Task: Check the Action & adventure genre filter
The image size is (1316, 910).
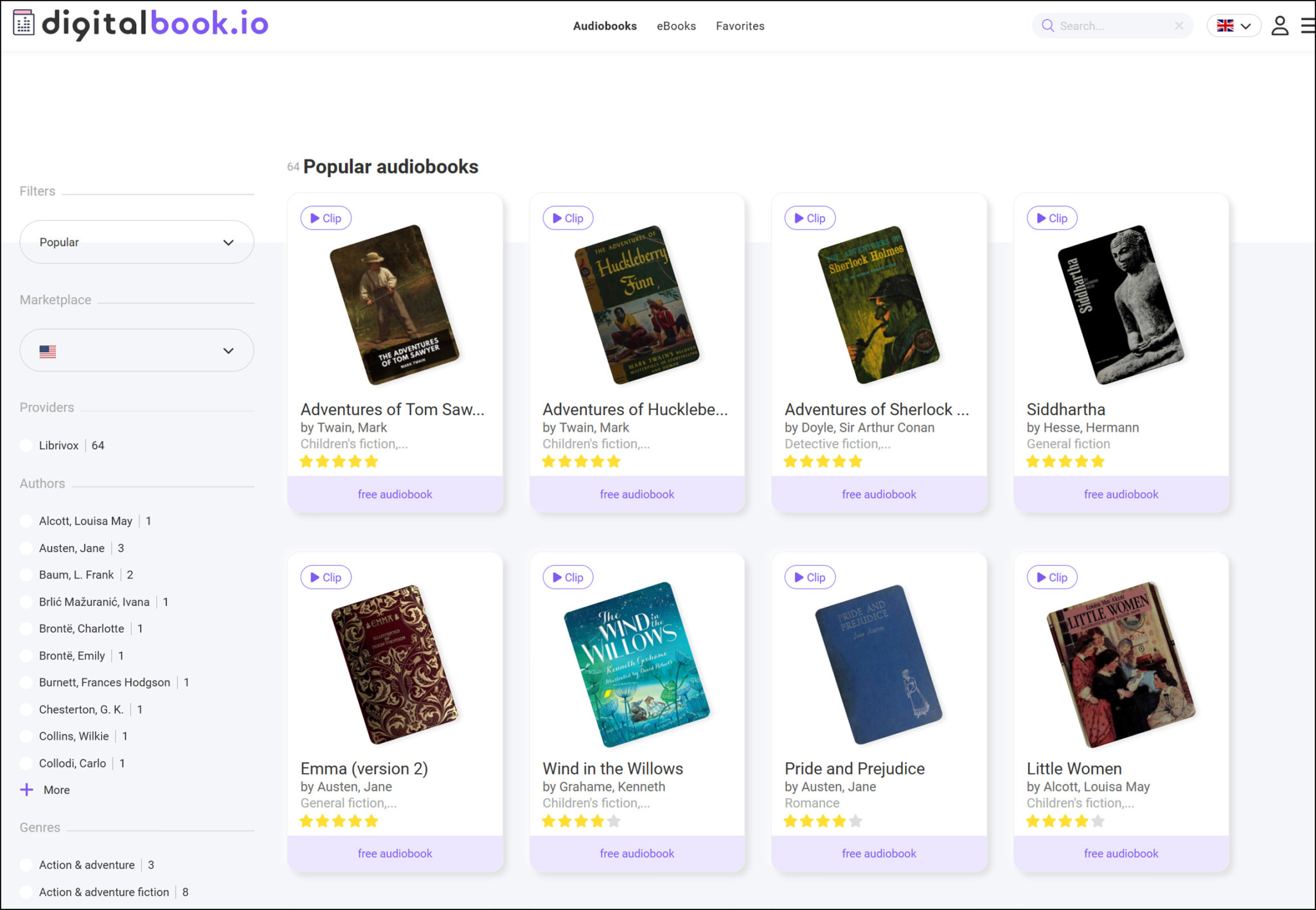Action: [x=26, y=864]
